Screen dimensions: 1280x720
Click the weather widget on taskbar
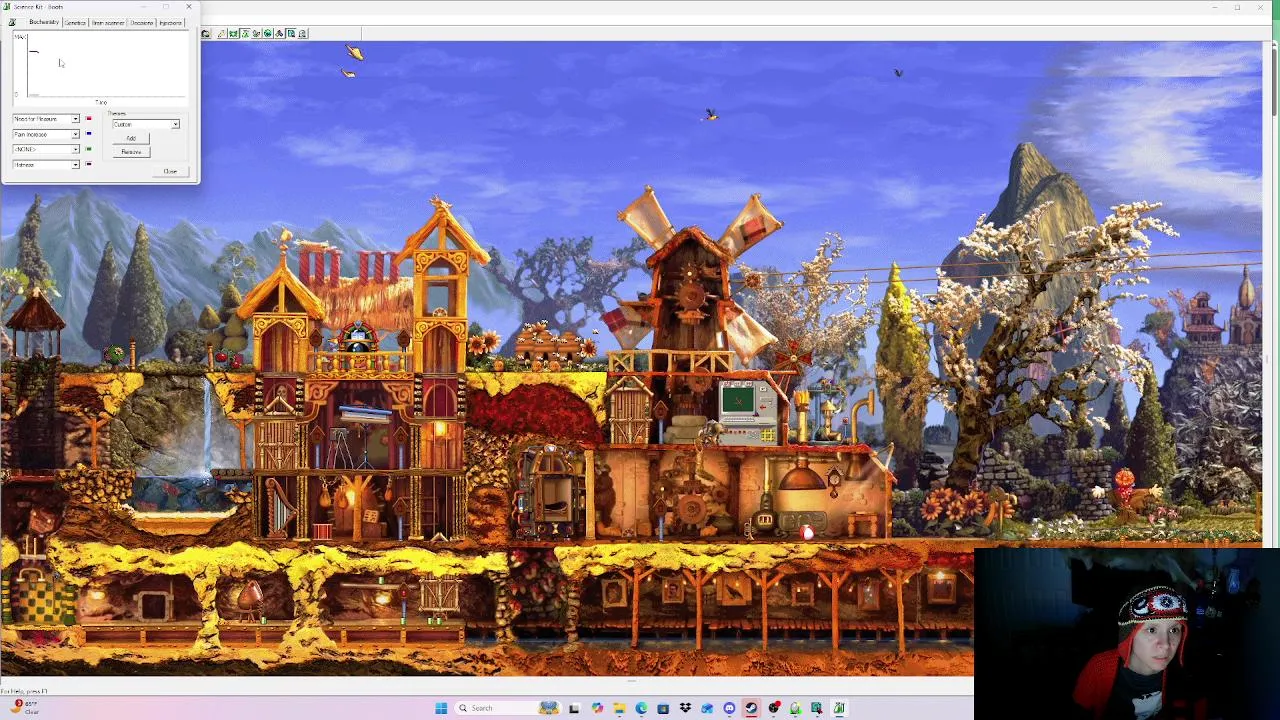tap(25, 707)
